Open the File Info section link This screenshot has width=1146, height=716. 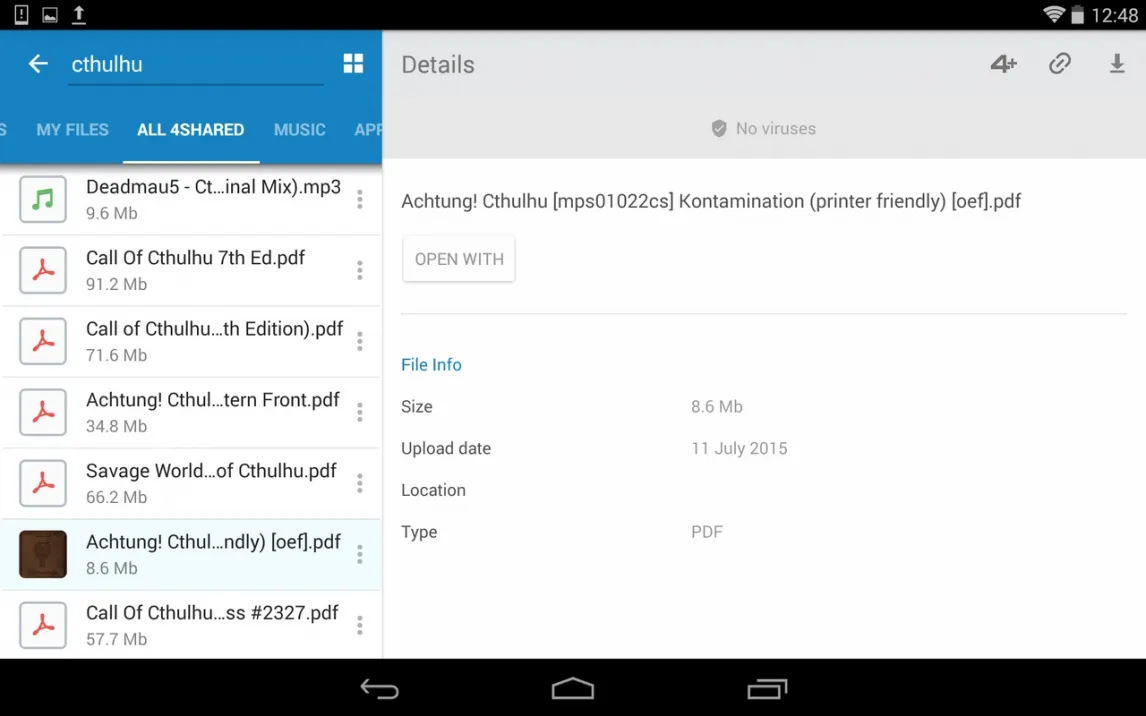coord(431,365)
